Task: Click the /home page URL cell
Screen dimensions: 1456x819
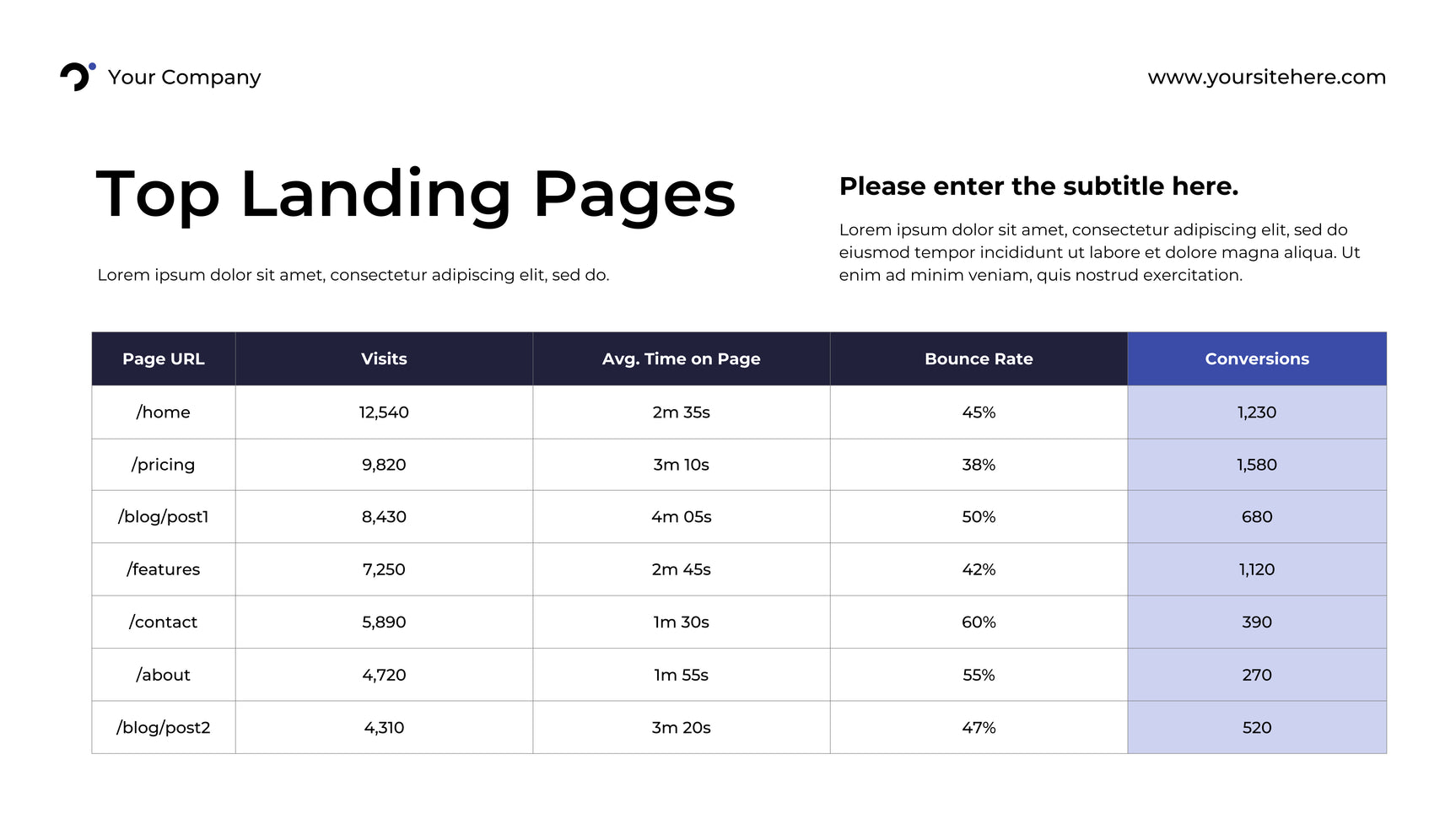Action: click(x=163, y=412)
